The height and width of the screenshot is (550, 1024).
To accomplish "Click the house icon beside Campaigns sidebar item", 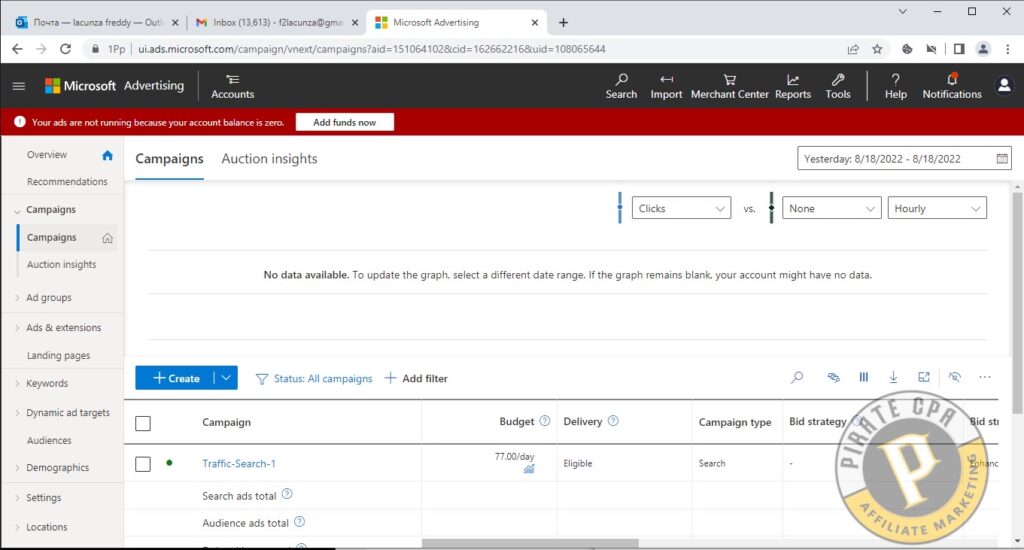I will click(x=107, y=238).
